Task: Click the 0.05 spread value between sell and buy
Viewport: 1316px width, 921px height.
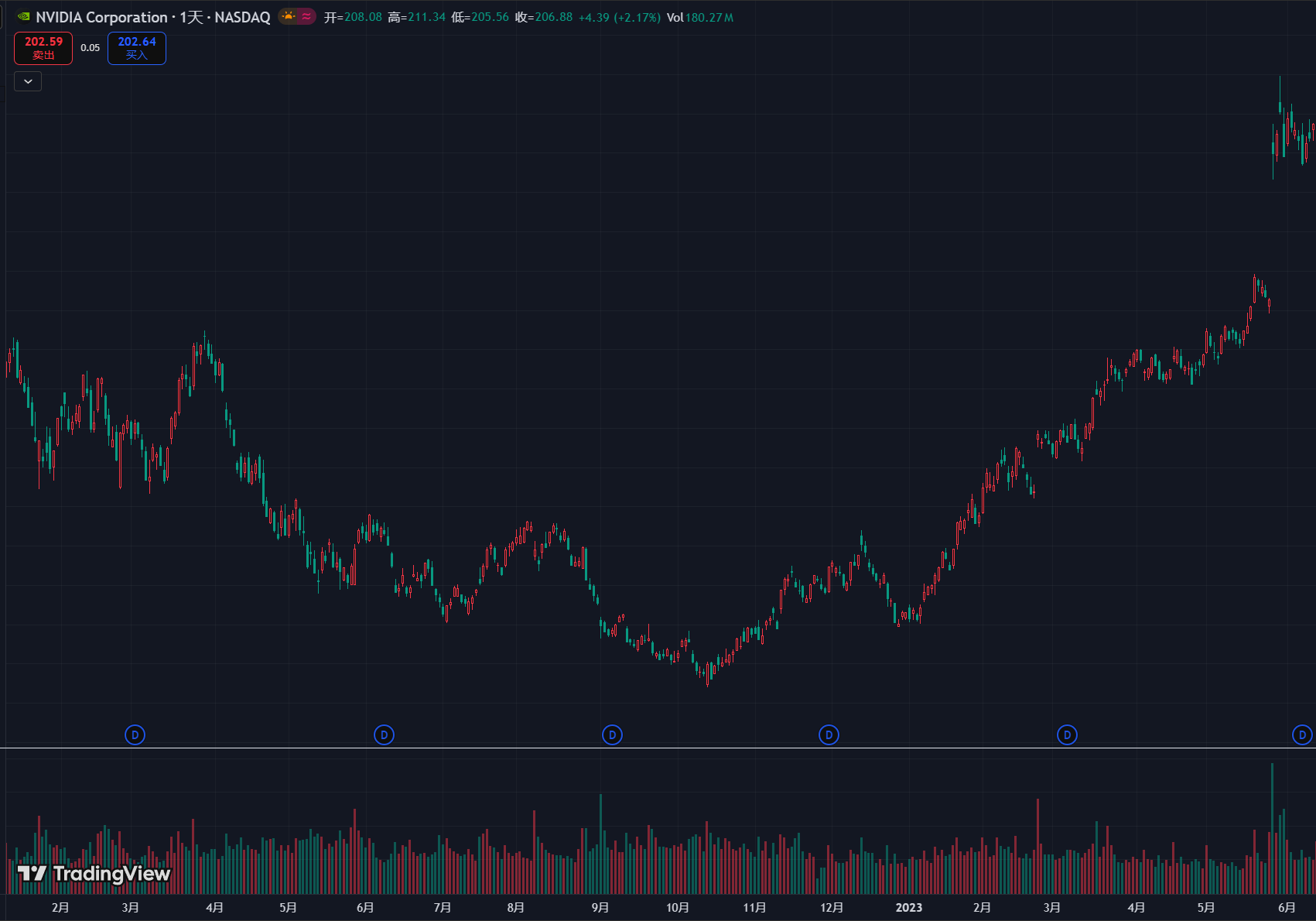Action: coord(90,48)
